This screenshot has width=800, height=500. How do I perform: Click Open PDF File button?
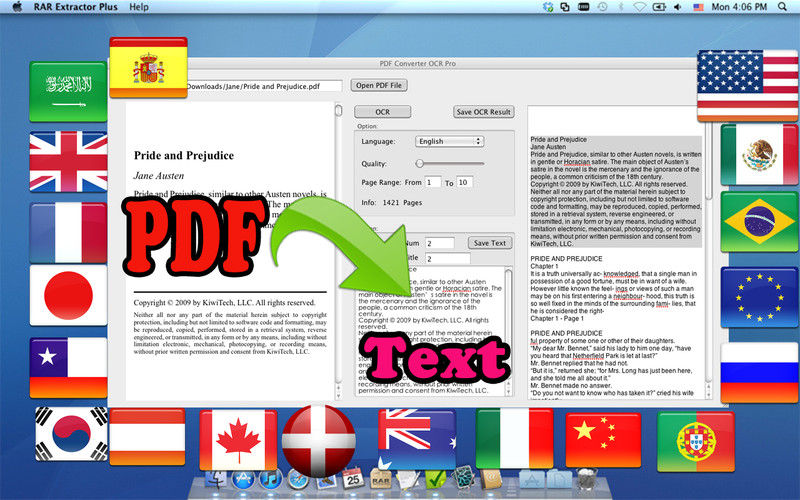pyautogui.click(x=379, y=85)
